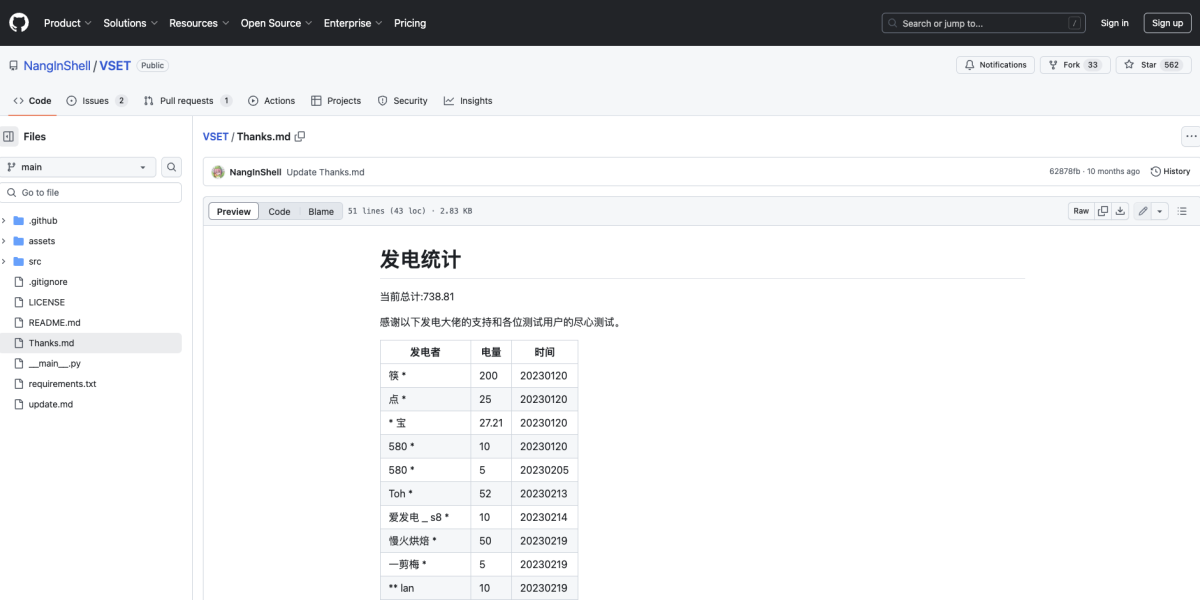View the commit History
The image size is (1200, 600).
click(1170, 171)
